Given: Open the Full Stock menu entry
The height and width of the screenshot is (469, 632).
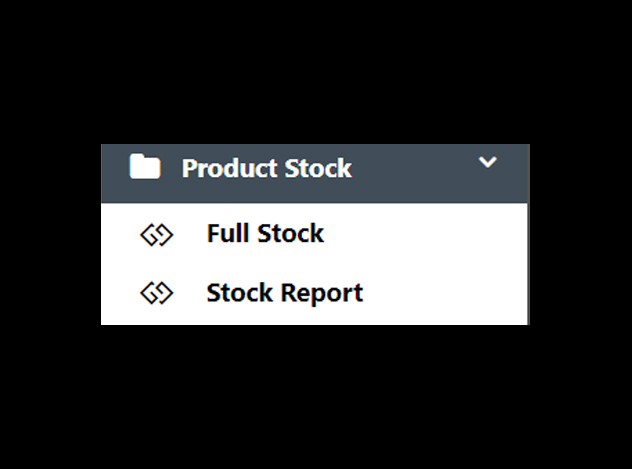Looking at the screenshot, I should [314, 233].
